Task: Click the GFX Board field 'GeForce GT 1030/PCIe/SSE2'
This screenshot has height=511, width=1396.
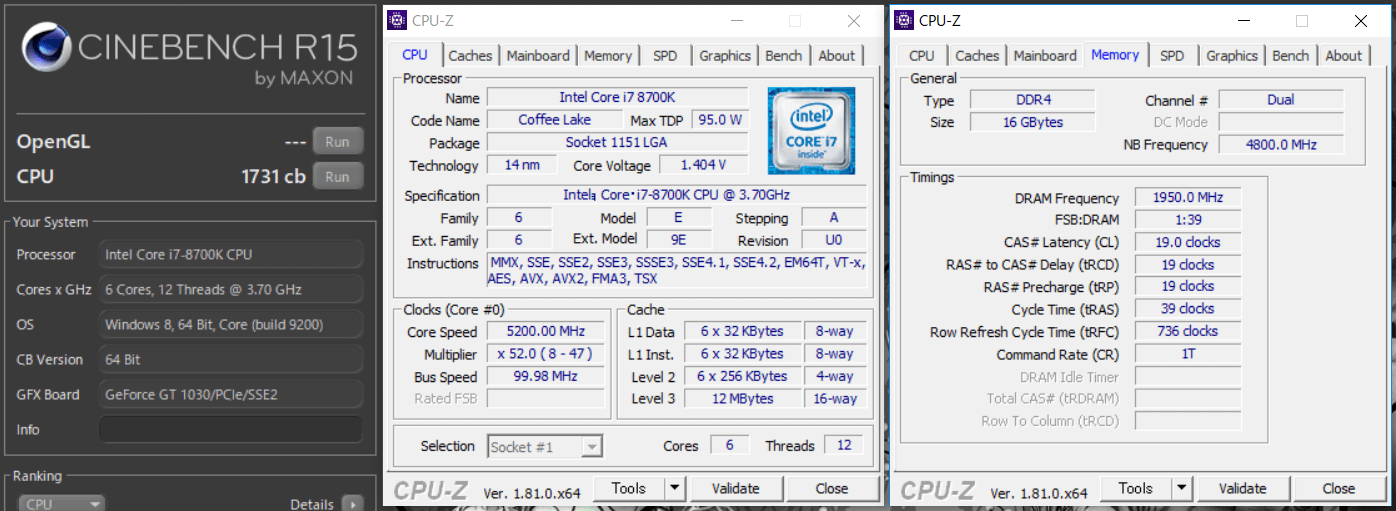Action: (230, 394)
